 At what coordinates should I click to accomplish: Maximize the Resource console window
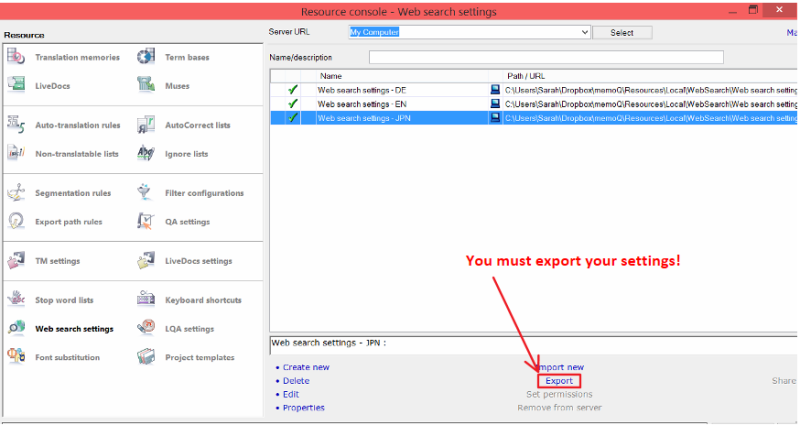(753, 10)
